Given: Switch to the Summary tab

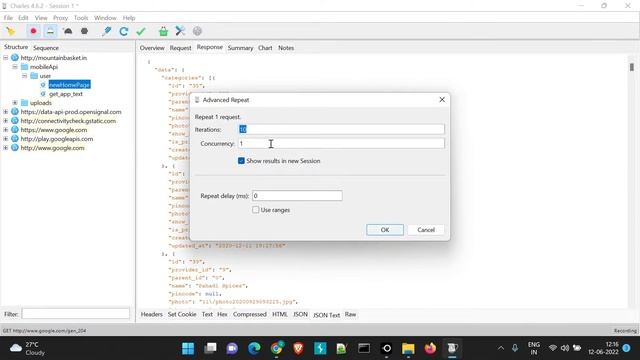Looking at the screenshot, I should (240, 48).
